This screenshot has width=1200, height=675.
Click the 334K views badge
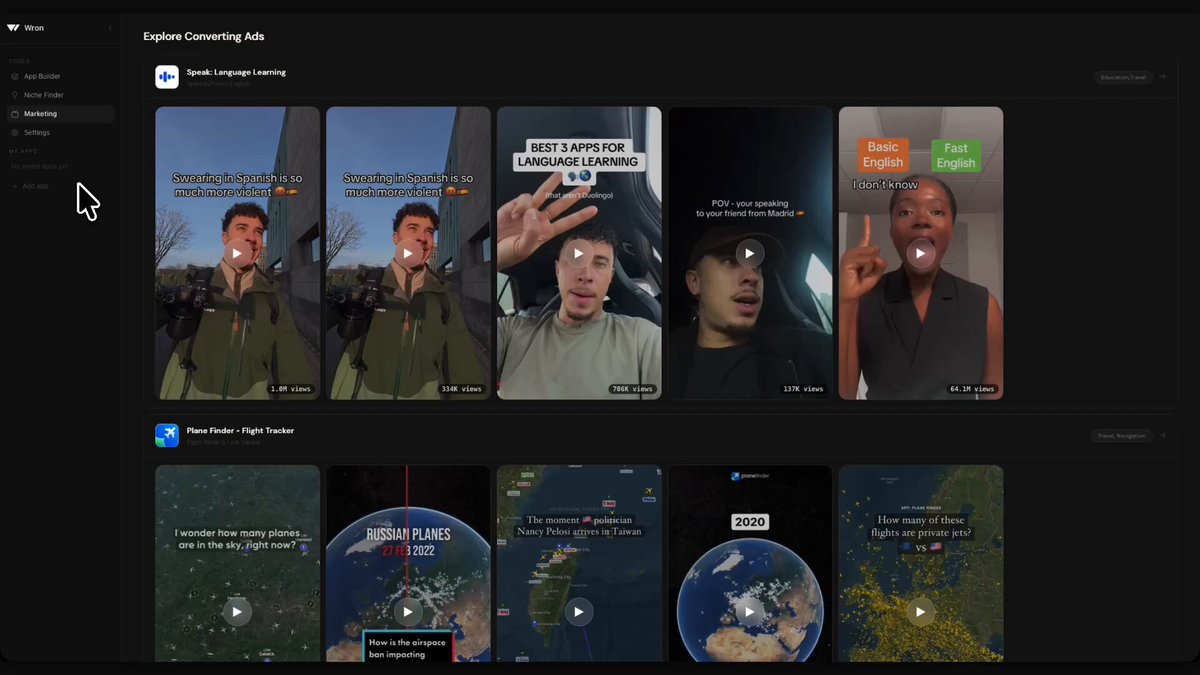tap(461, 389)
